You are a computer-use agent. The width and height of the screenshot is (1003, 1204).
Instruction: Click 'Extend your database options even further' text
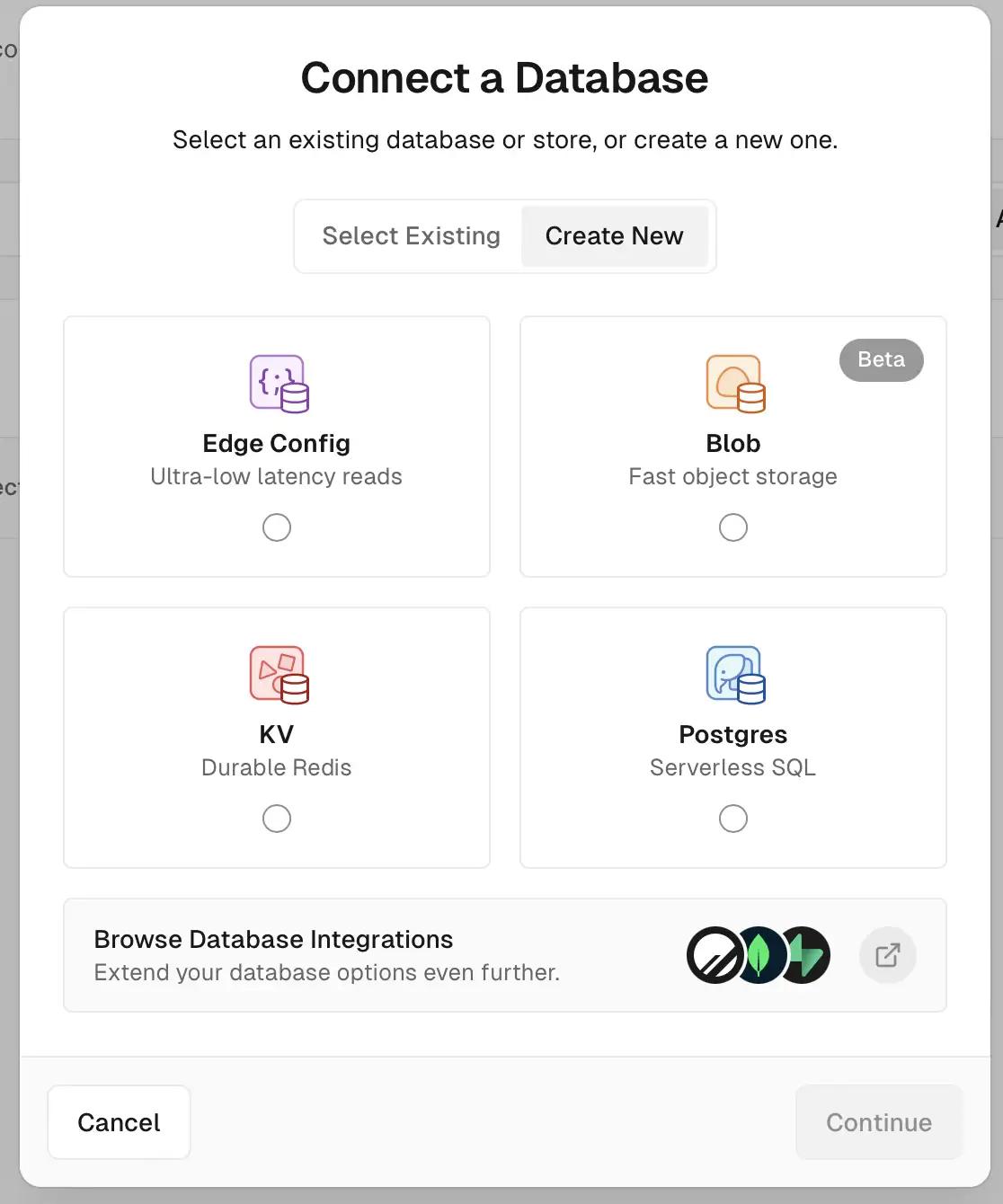(x=327, y=972)
